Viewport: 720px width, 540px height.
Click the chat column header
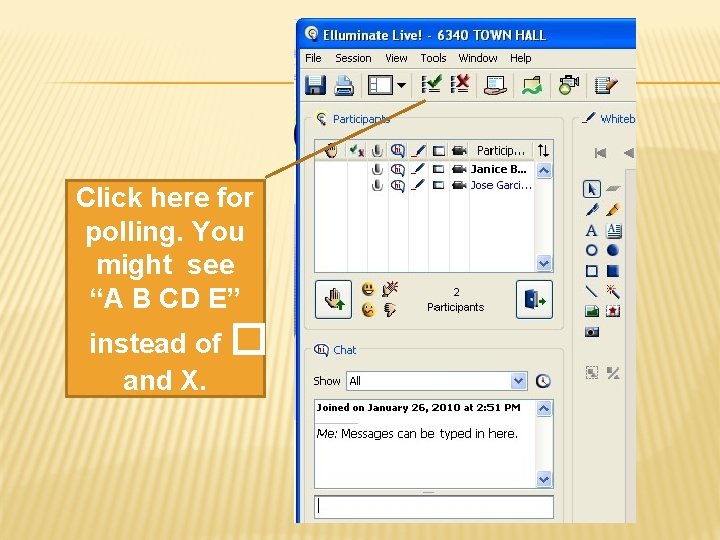tap(398, 151)
